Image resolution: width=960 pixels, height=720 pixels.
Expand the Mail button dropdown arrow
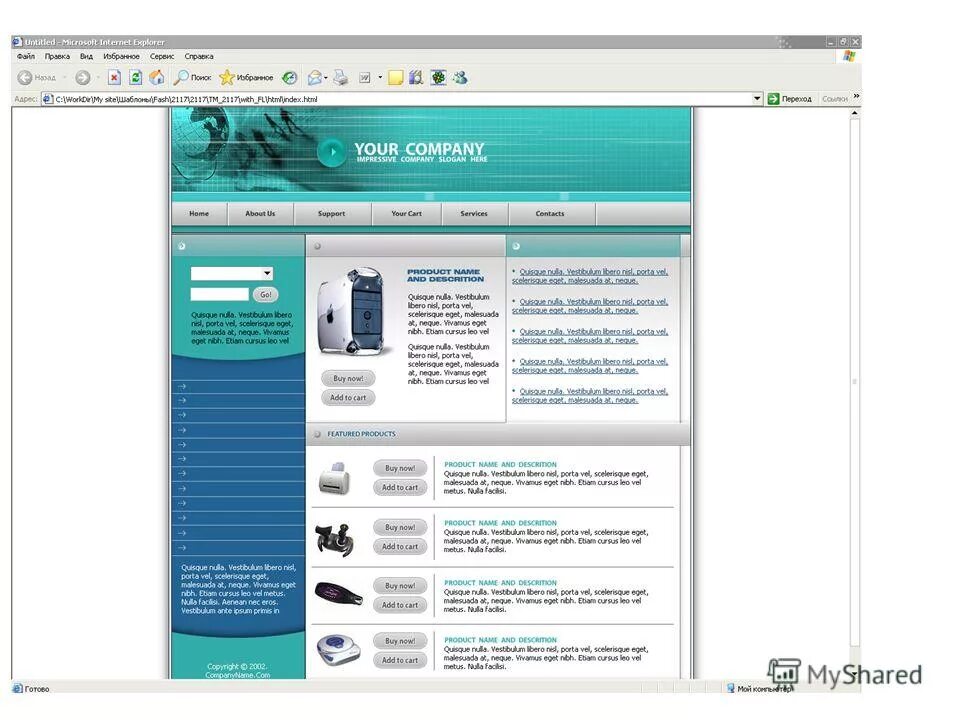(x=326, y=78)
